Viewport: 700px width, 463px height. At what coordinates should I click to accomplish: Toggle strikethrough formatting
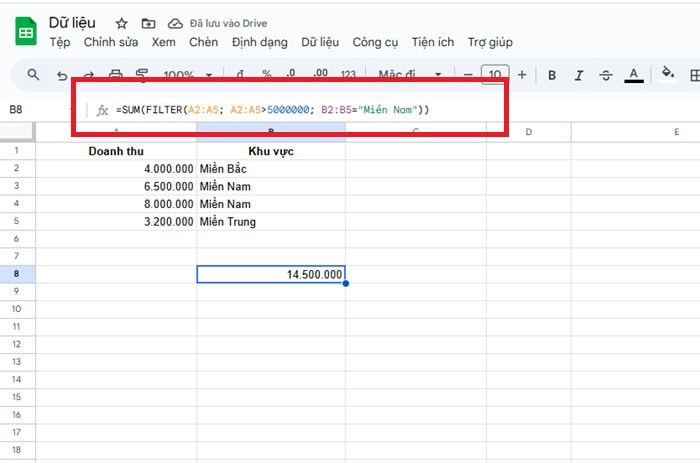[x=605, y=75]
